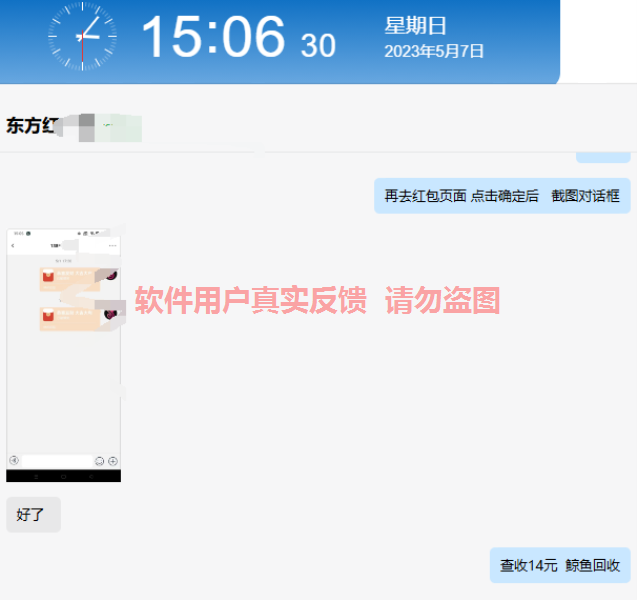Screen dimensions: 637x600
Task: Click the message '好了'
Action: pyautogui.click(x=33, y=515)
